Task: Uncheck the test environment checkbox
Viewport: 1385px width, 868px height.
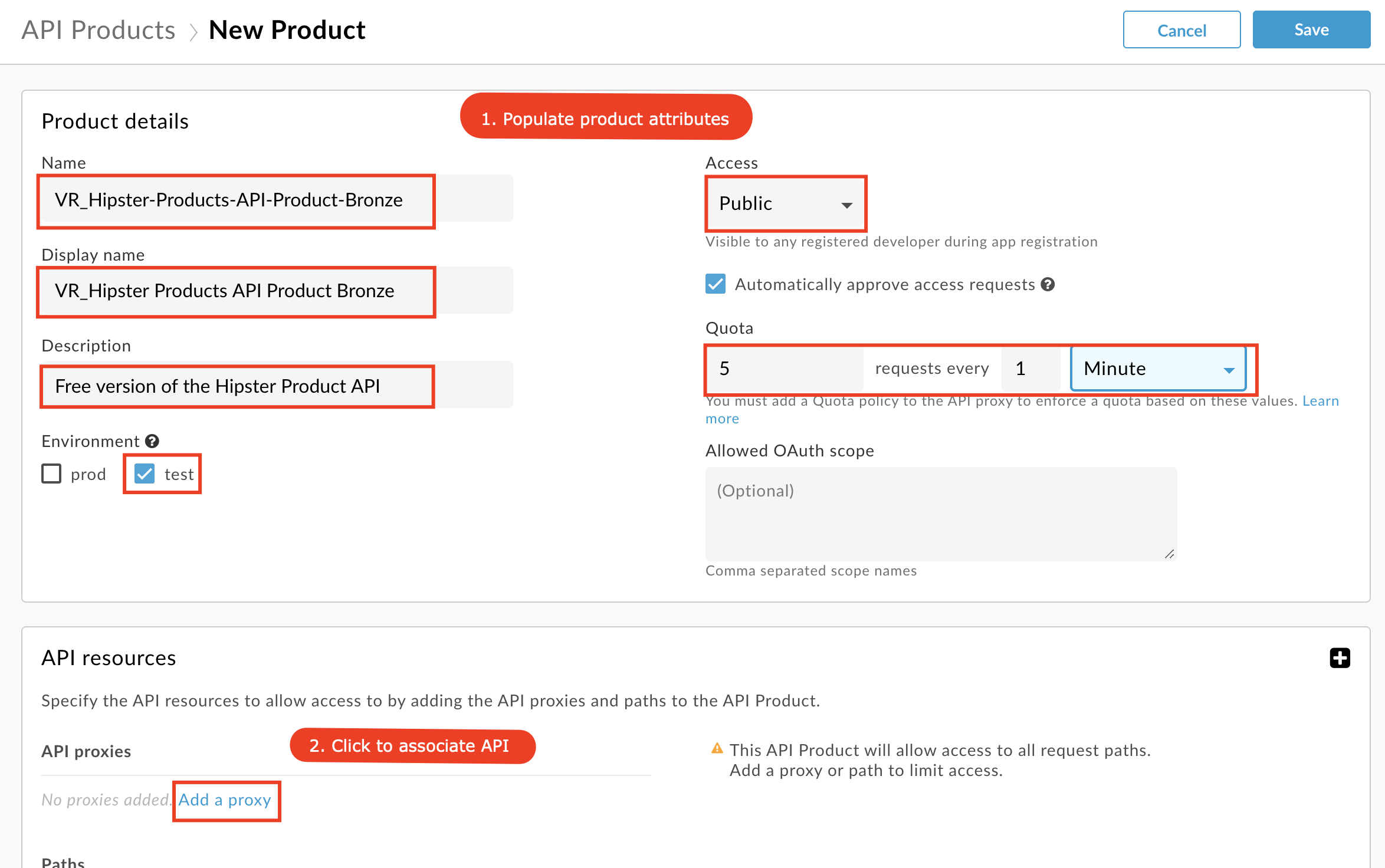Action: pyautogui.click(x=145, y=474)
